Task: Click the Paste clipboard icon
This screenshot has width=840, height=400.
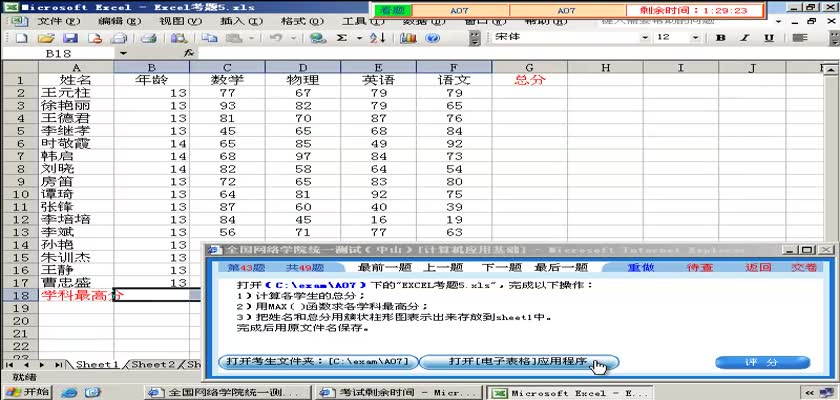Action: tap(235, 38)
